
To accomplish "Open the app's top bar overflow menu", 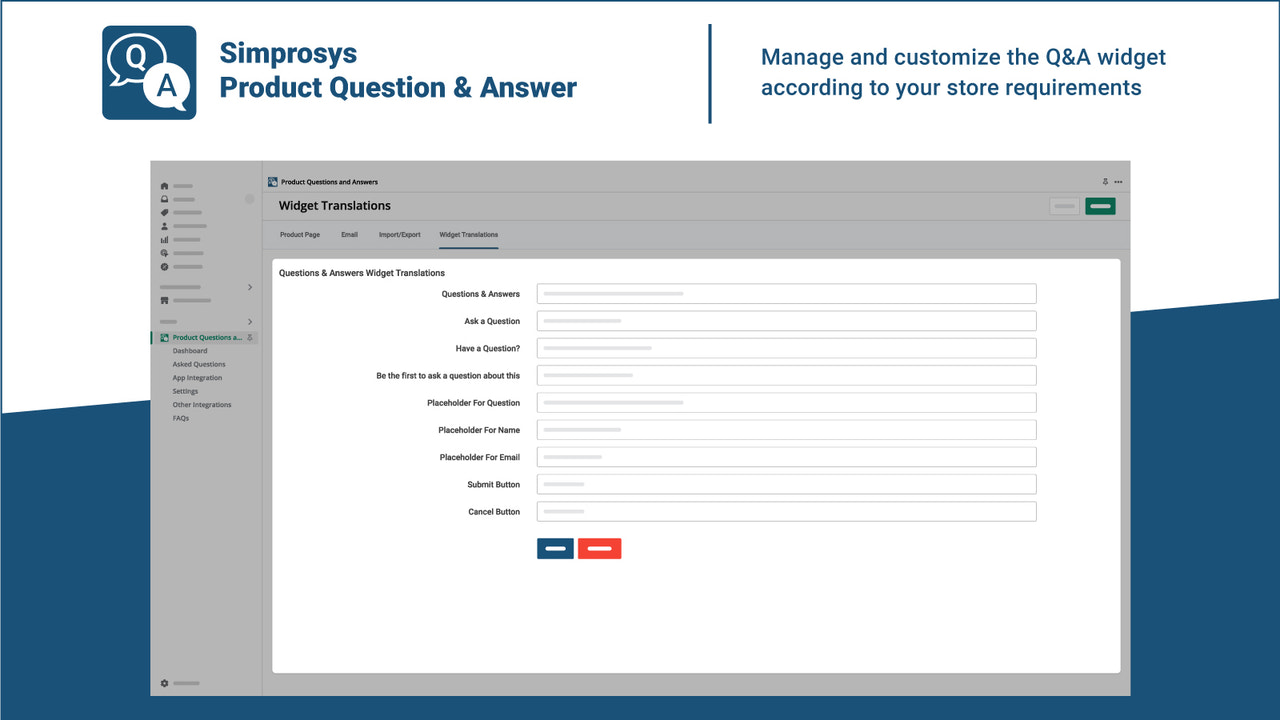I will (1118, 181).
